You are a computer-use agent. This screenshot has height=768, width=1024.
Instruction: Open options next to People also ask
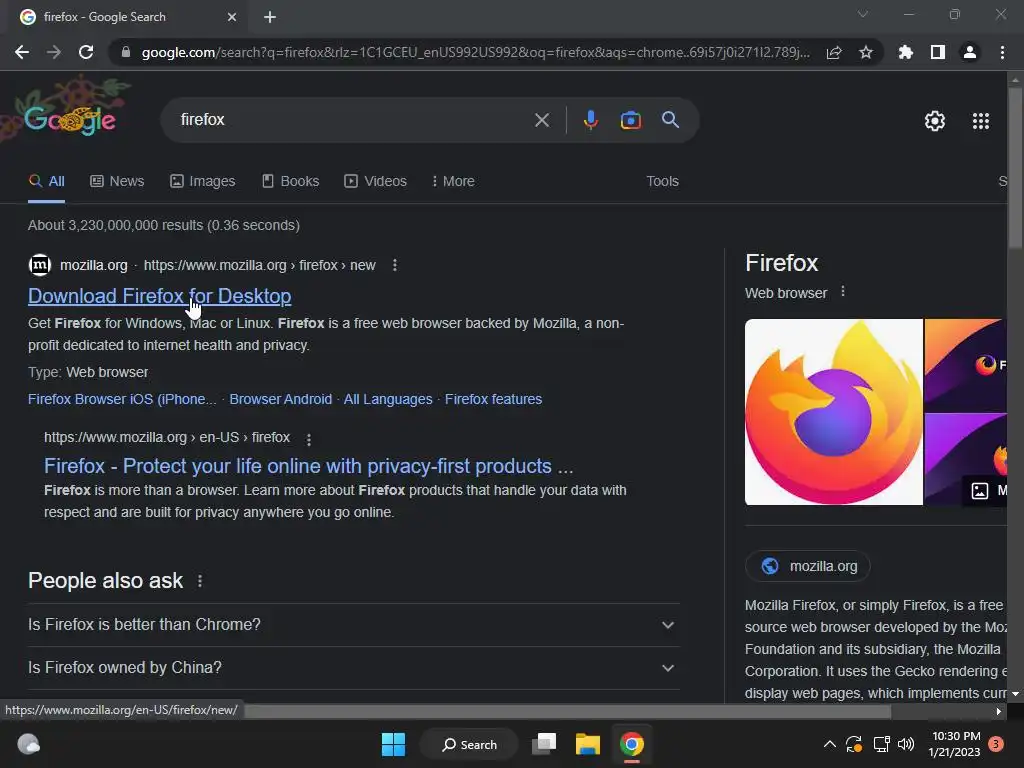[200, 581]
